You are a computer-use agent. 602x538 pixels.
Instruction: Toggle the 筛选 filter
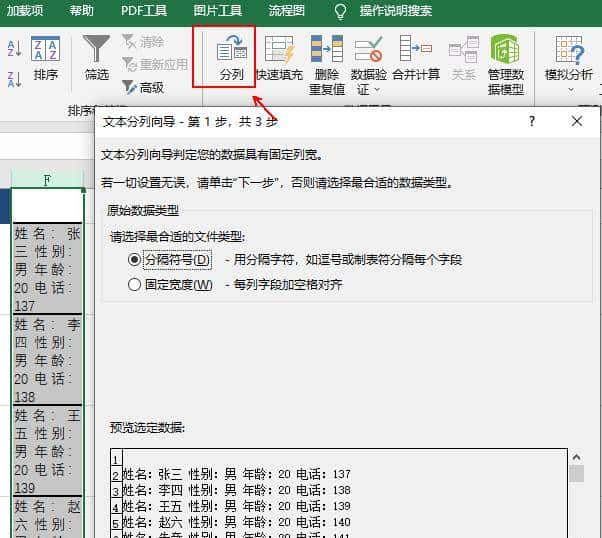pyautogui.click(x=96, y=58)
